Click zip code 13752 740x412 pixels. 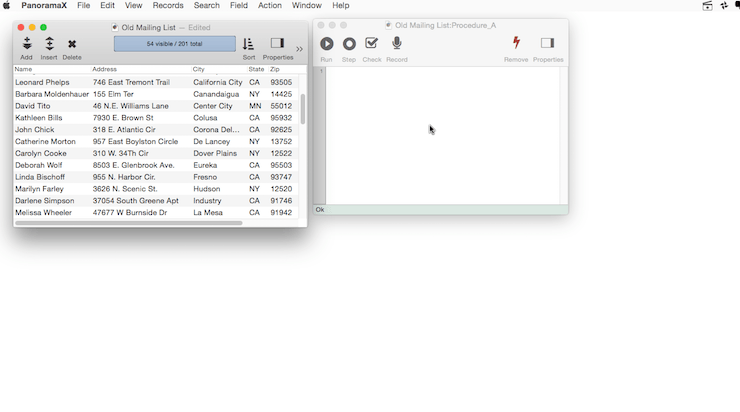pyautogui.click(x=281, y=141)
